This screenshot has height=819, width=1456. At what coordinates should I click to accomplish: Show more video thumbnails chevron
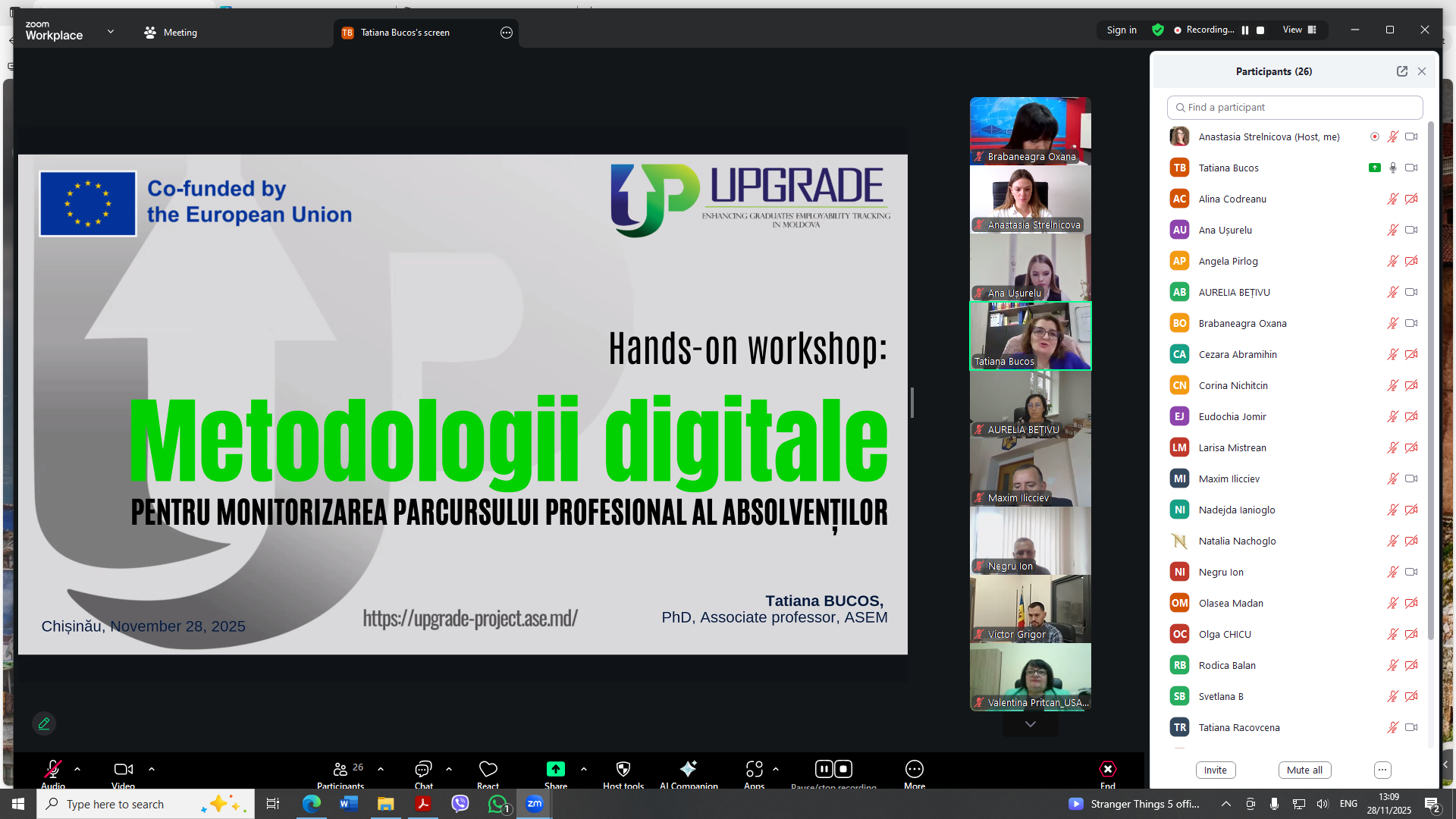(x=1030, y=724)
